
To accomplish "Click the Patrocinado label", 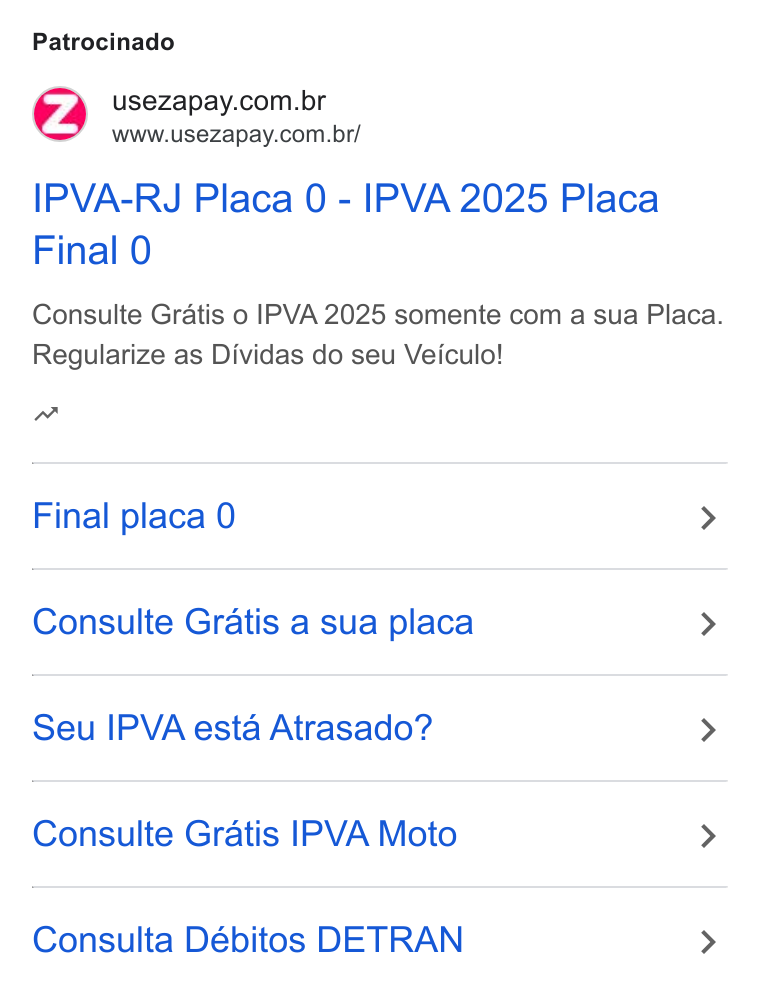I will 104,42.
